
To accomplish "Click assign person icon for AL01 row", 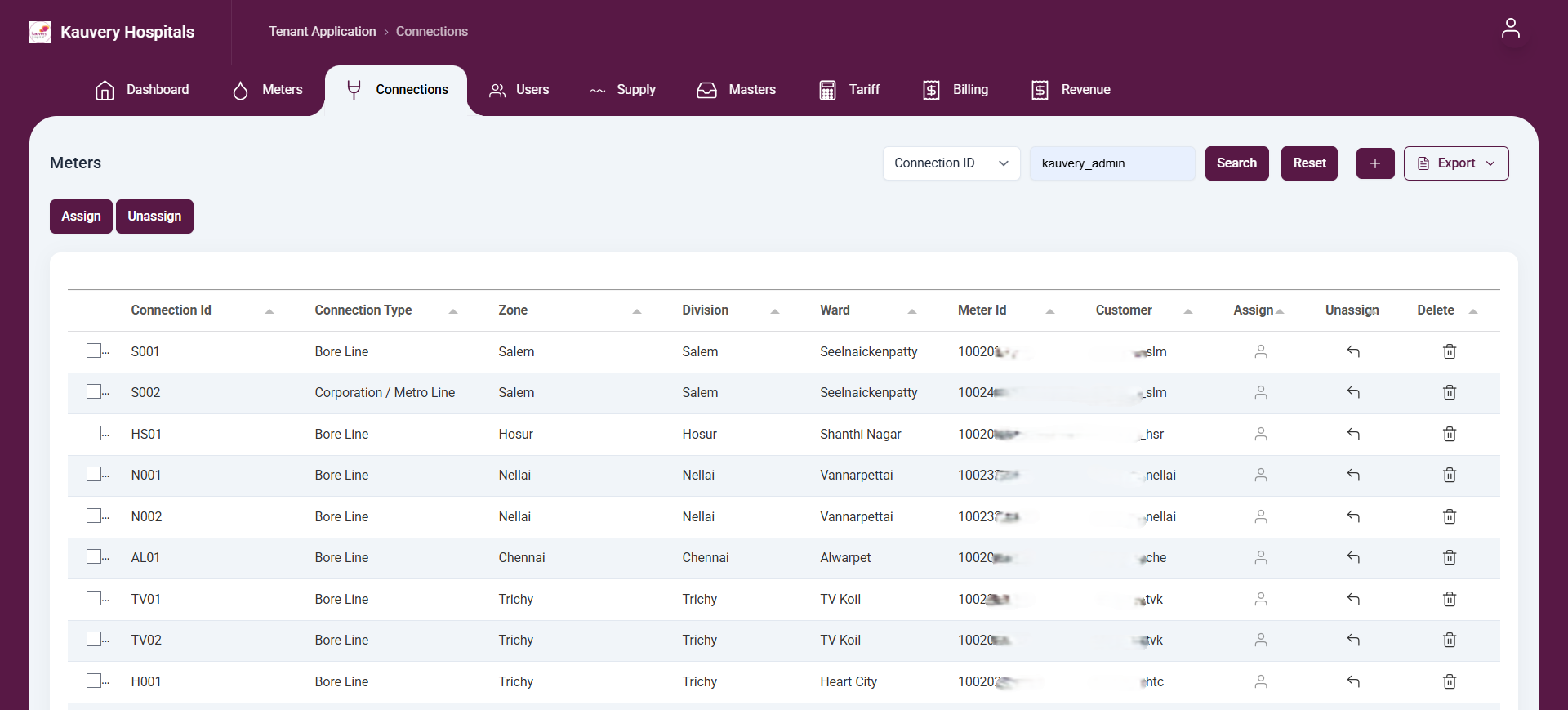I will coord(1260,557).
